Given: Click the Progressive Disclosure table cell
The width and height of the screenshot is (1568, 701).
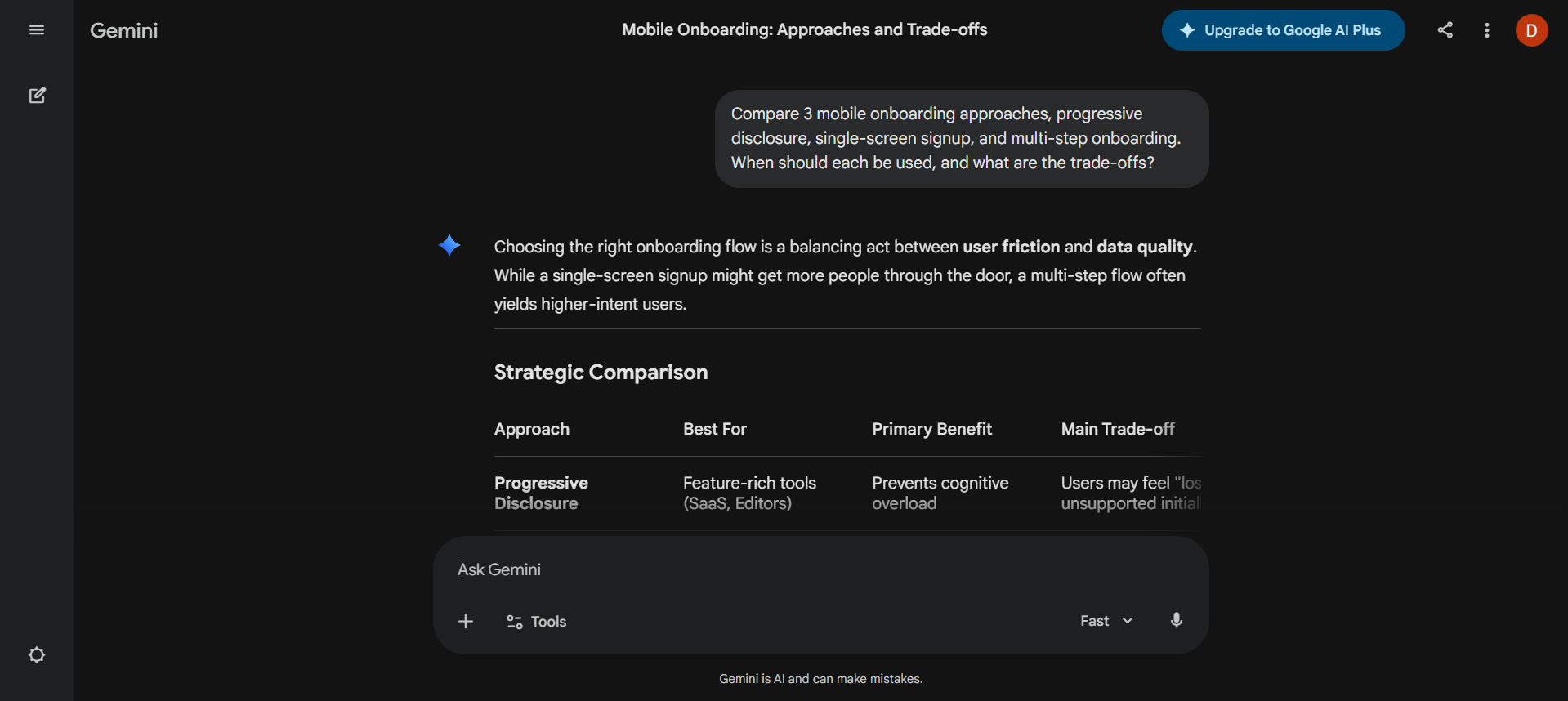Looking at the screenshot, I should (541, 493).
